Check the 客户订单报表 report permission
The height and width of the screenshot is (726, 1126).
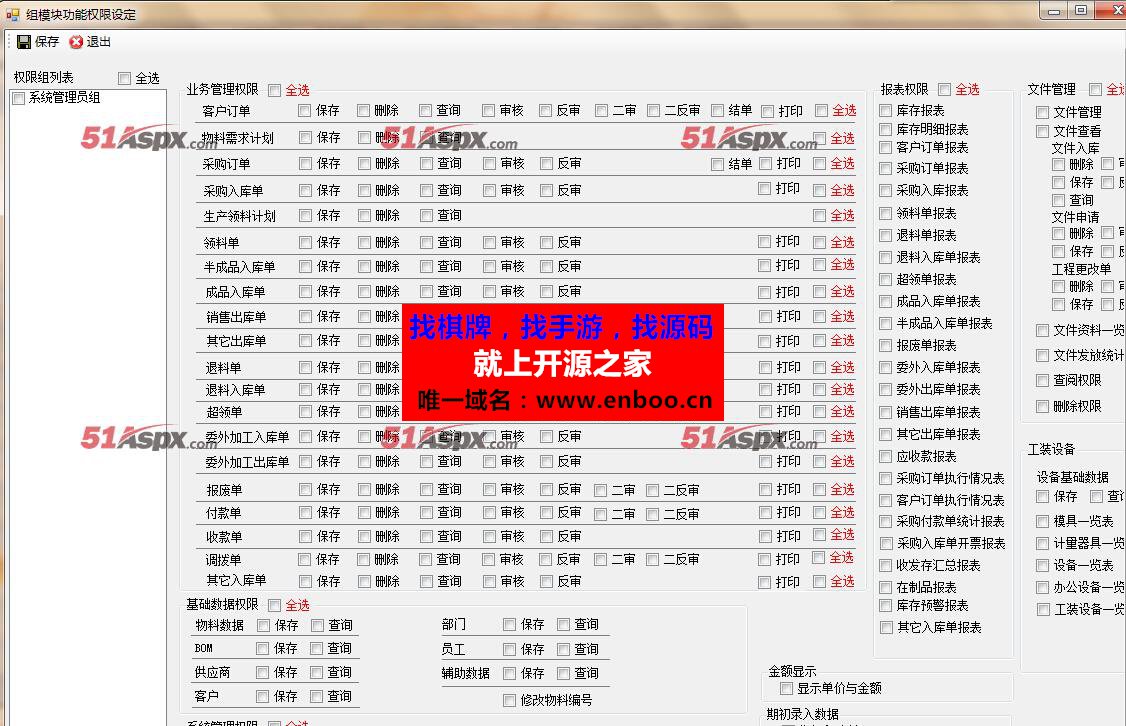(x=886, y=147)
